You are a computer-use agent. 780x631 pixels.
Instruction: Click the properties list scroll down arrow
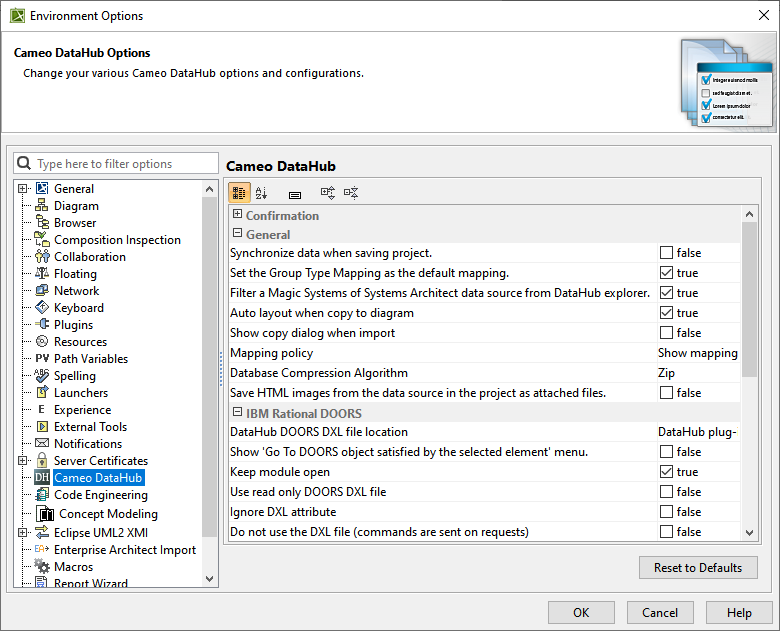click(x=749, y=532)
